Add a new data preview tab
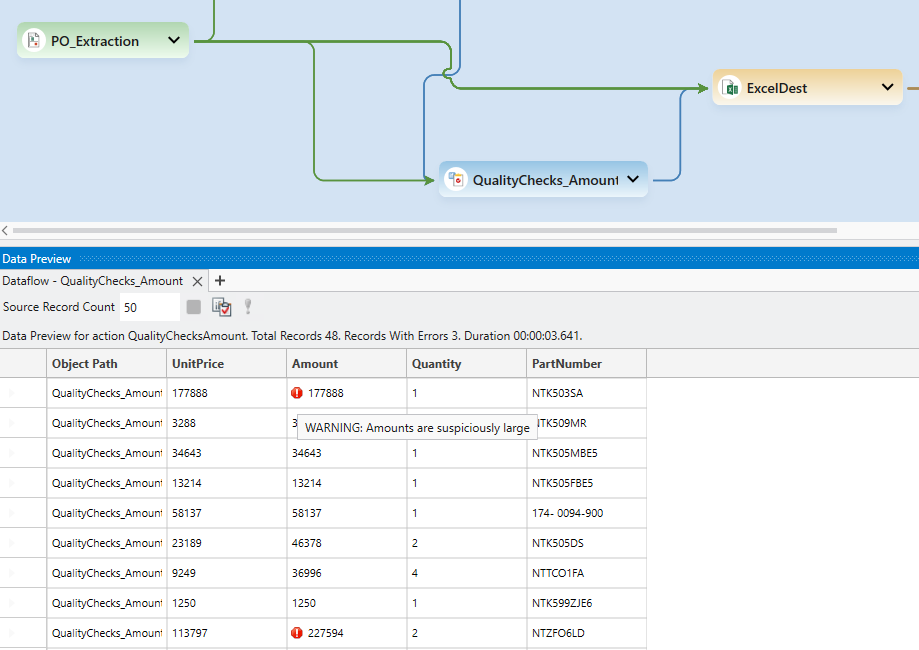Image resolution: width=919 pixels, height=650 pixels. pyautogui.click(x=220, y=281)
